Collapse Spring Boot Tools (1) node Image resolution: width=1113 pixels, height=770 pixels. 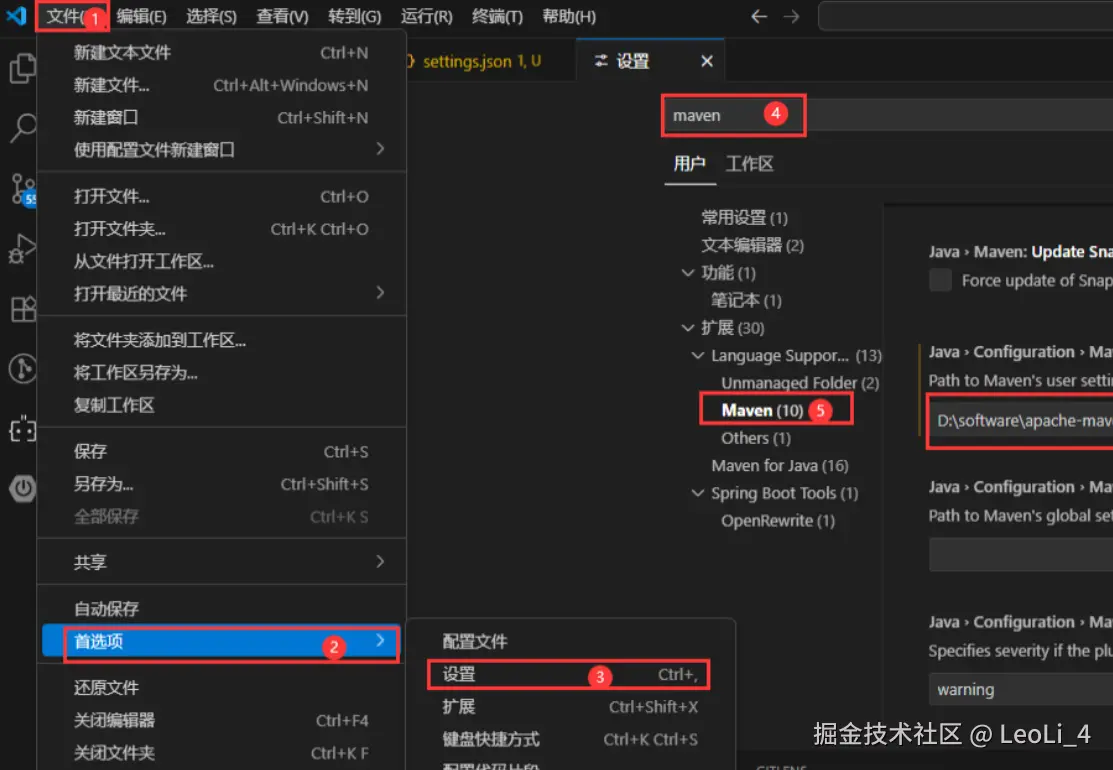tap(698, 493)
